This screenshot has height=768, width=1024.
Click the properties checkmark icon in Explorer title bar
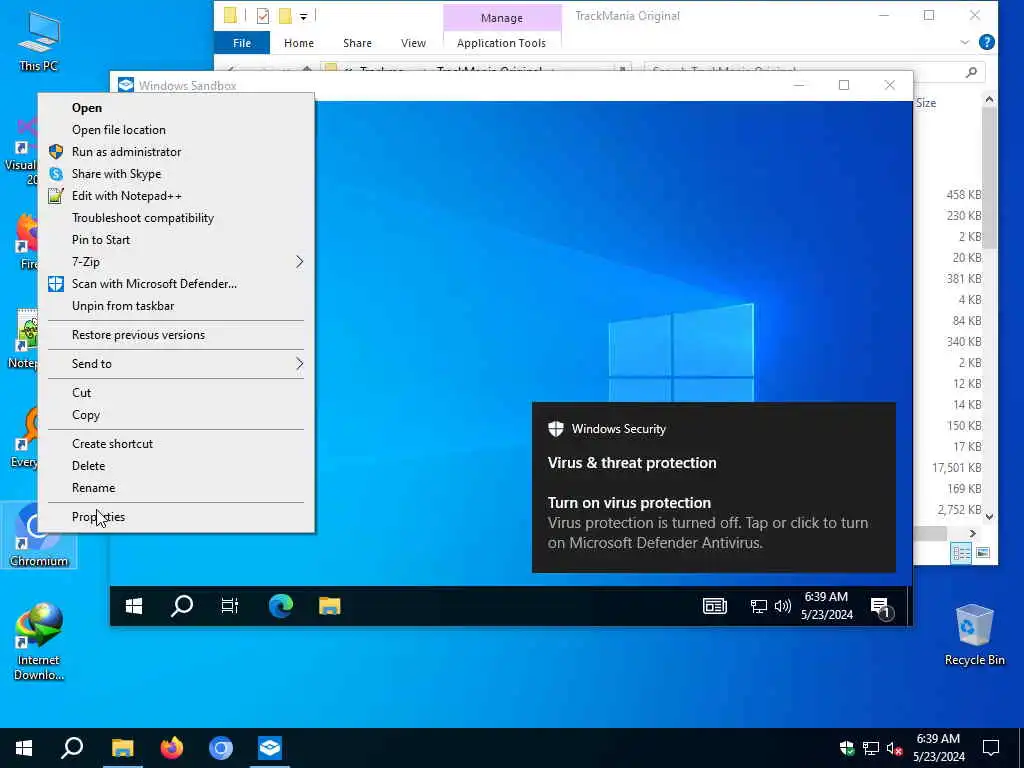click(x=263, y=16)
